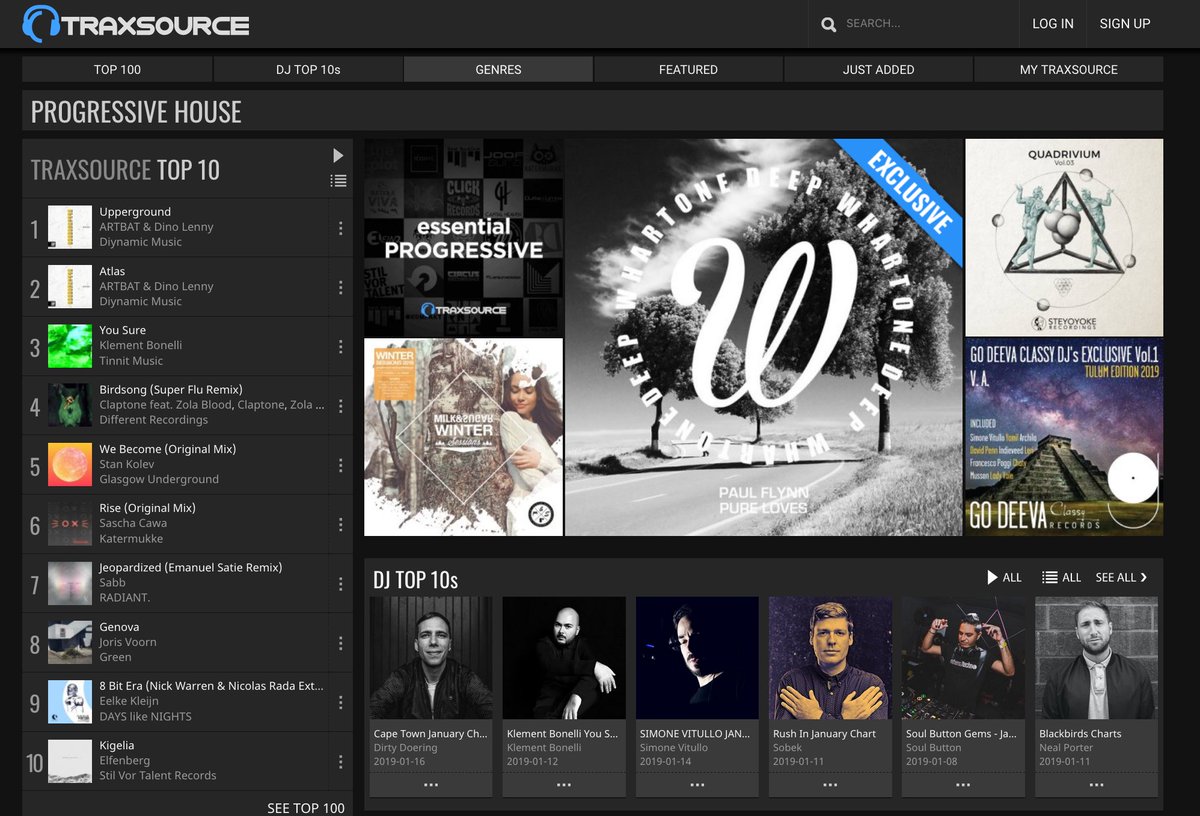Play the Traxsource Top 10 list
This screenshot has width=1200, height=816.
(x=337, y=155)
